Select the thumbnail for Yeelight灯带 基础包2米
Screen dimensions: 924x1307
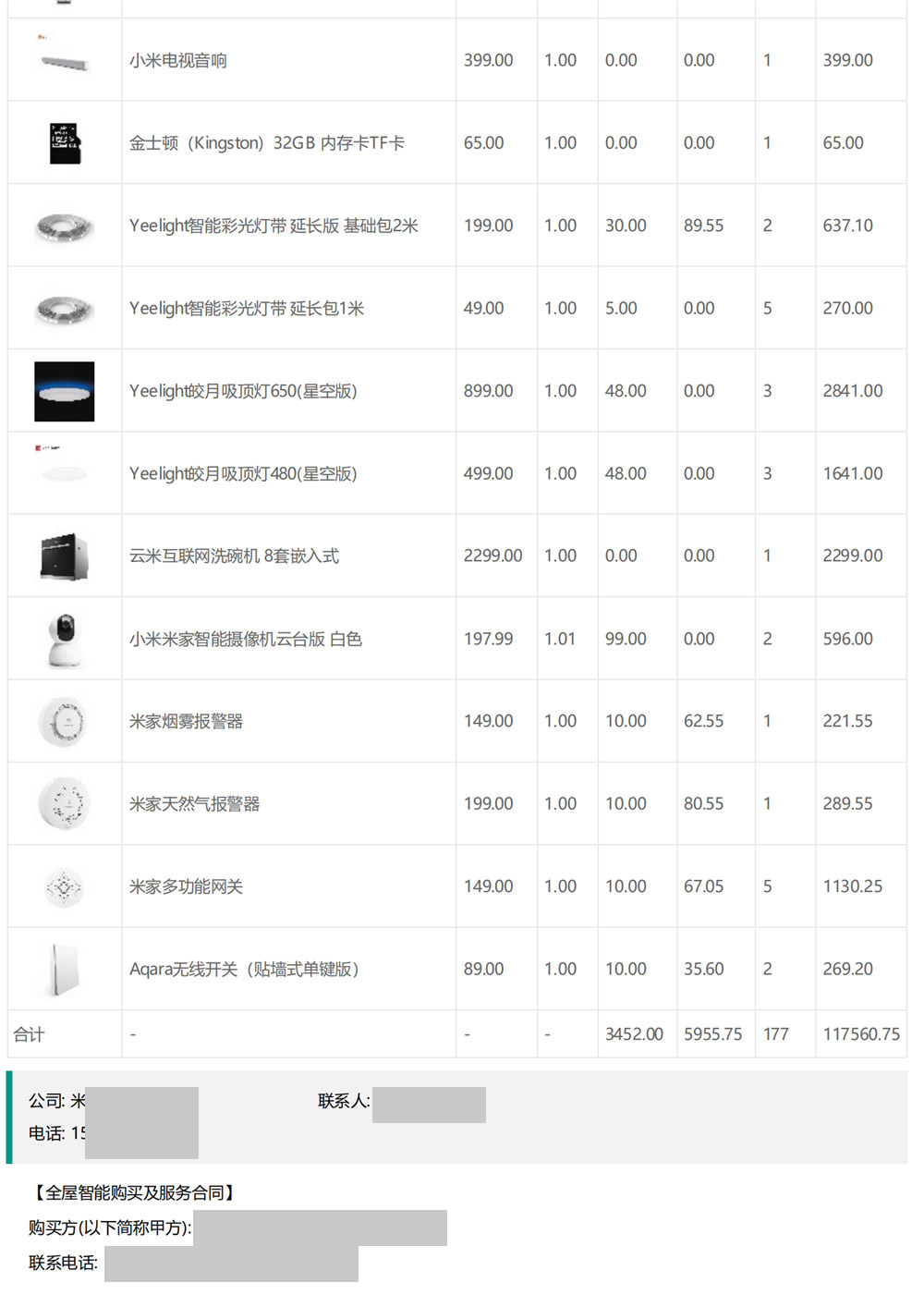(x=65, y=226)
